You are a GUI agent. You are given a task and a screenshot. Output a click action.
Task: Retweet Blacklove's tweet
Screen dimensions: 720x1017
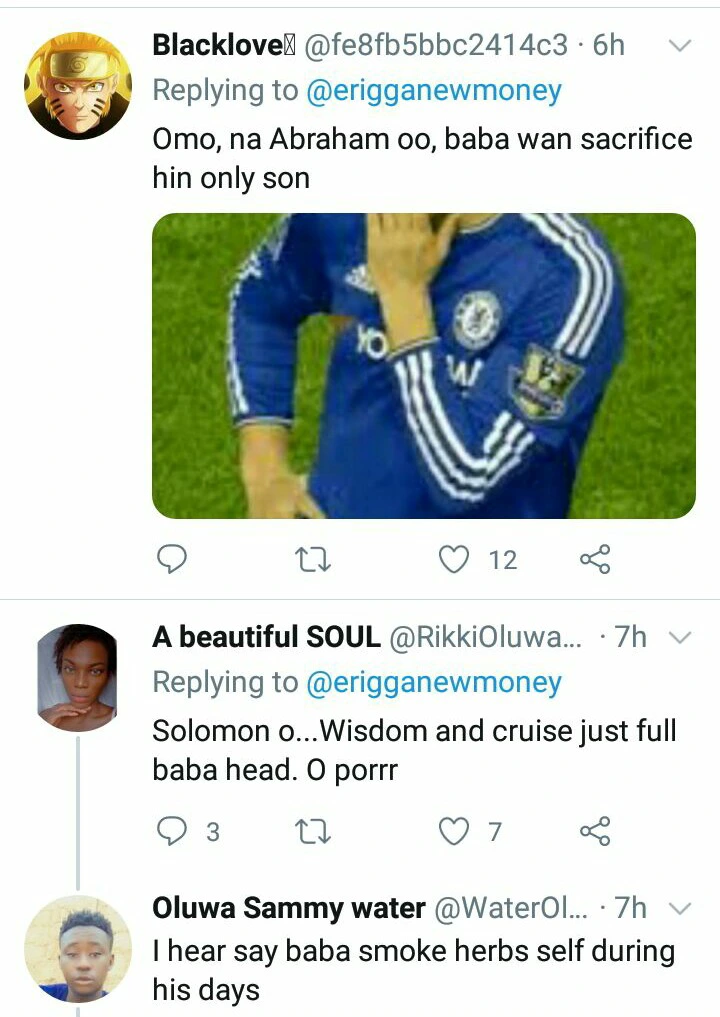point(314,559)
